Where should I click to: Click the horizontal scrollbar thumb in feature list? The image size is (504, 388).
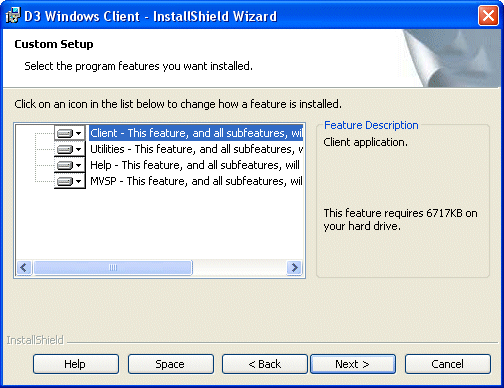click(x=113, y=267)
